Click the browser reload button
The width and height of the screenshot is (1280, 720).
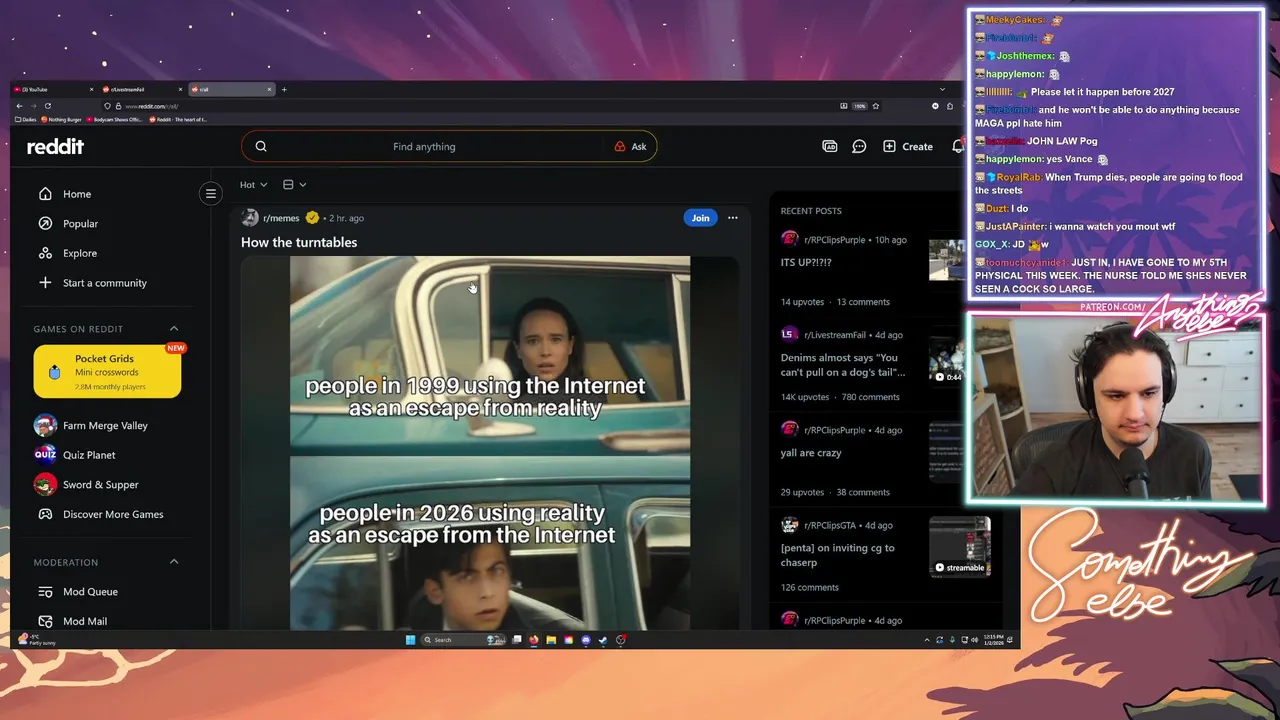(x=48, y=106)
